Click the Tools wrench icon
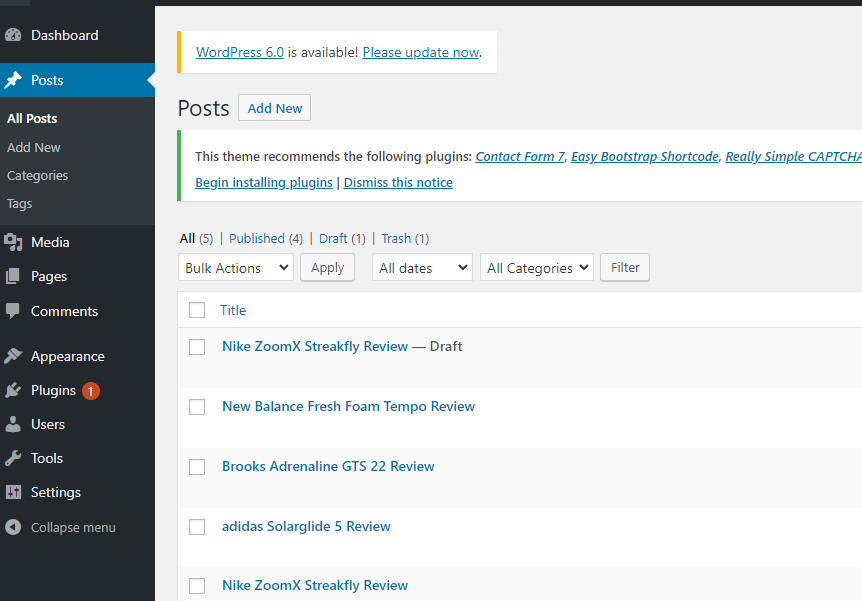 [x=13, y=458]
